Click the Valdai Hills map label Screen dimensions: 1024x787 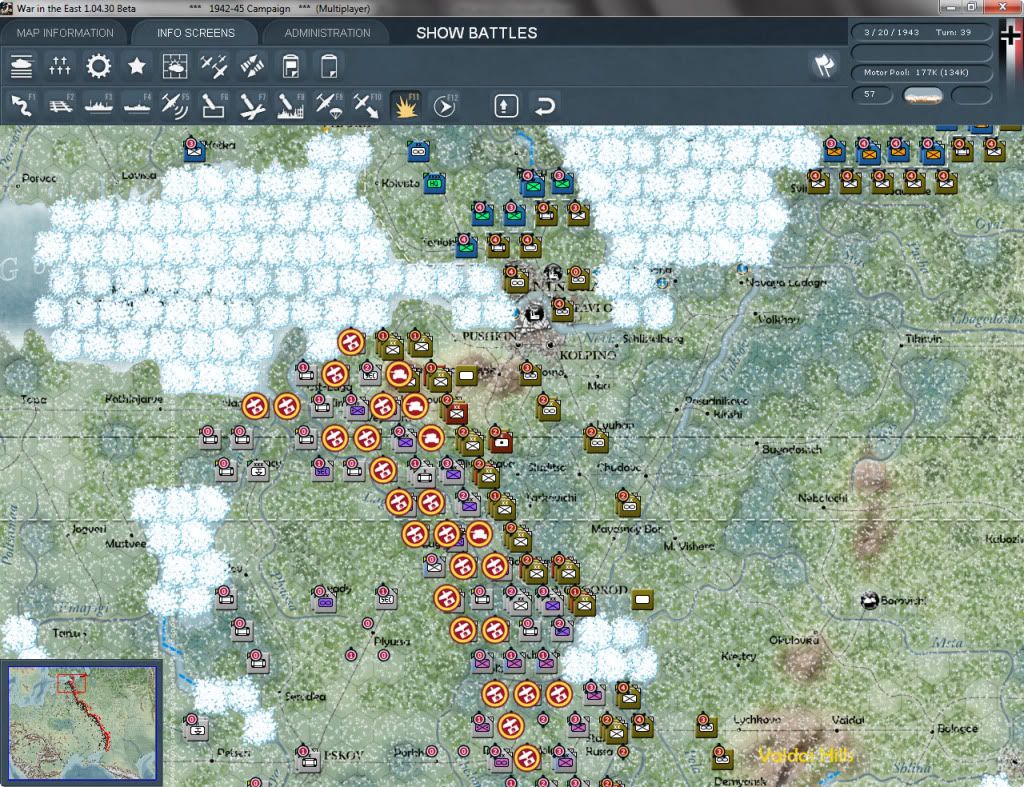(x=806, y=756)
